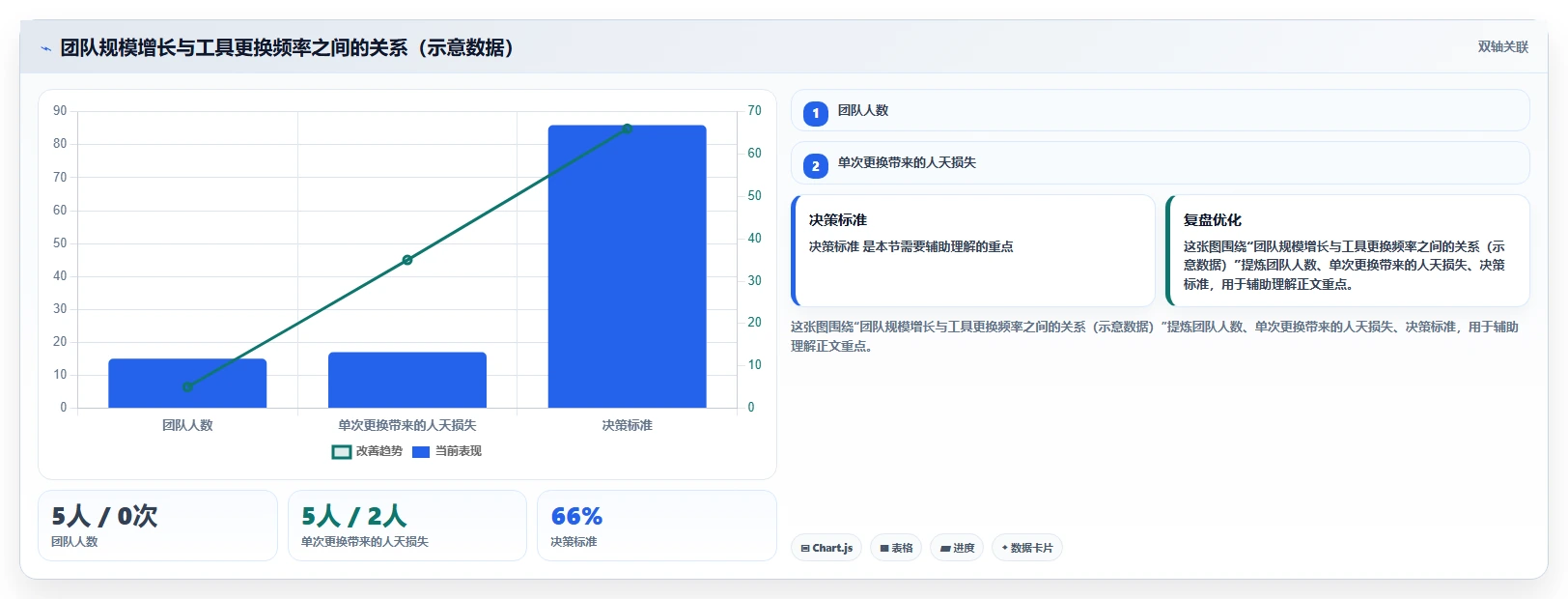
Task: Click the 5人 / 2人 stat card
Action: click(407, 526)
